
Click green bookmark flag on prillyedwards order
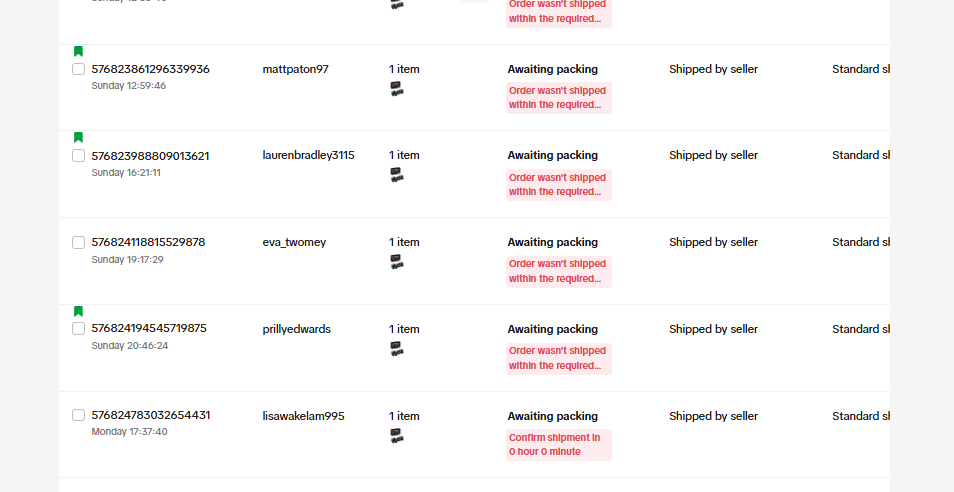tap(78, 311)
